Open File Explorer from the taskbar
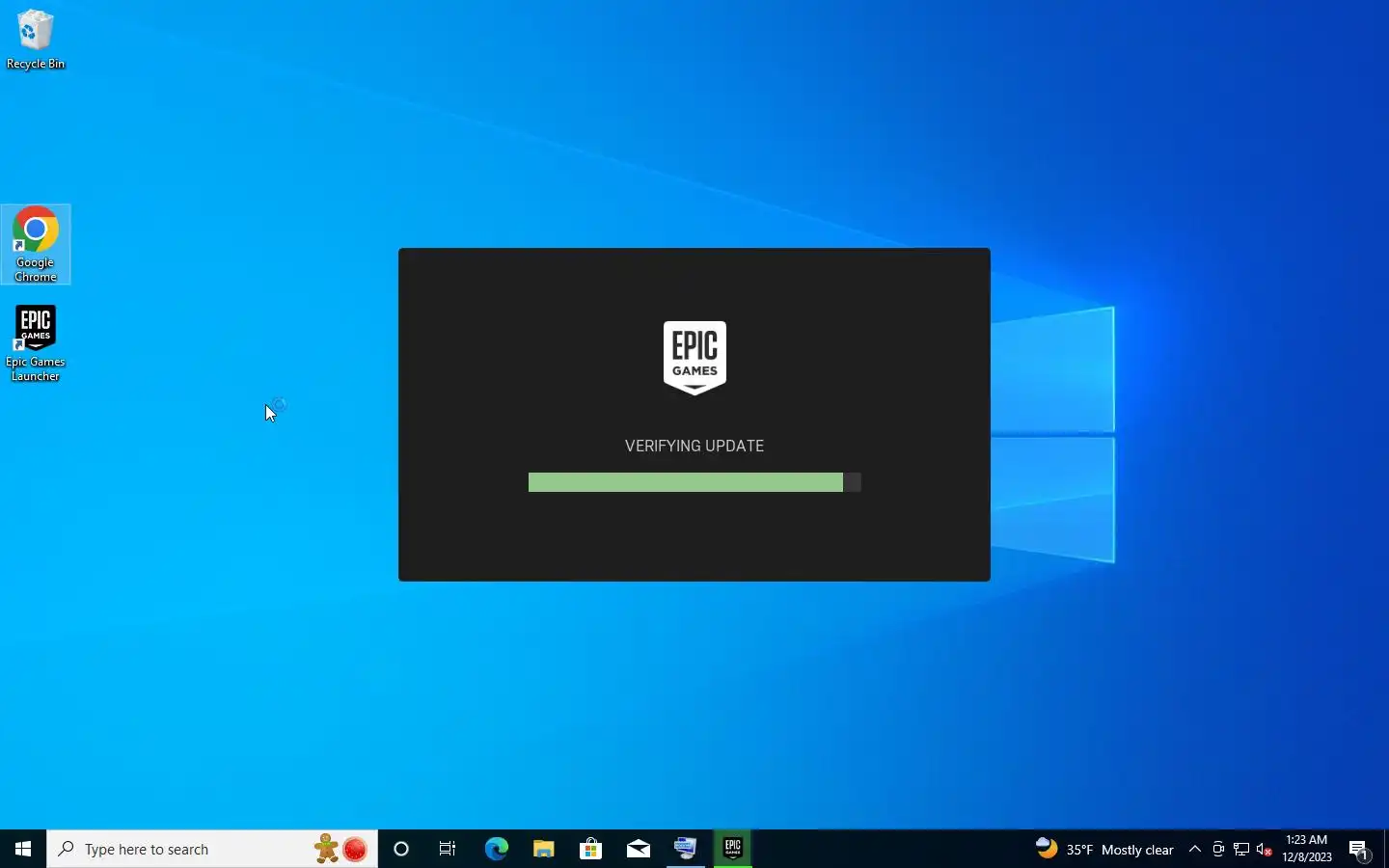Image resolution: width=1389 pixels, height=868 pixels. tap(544, 849)
